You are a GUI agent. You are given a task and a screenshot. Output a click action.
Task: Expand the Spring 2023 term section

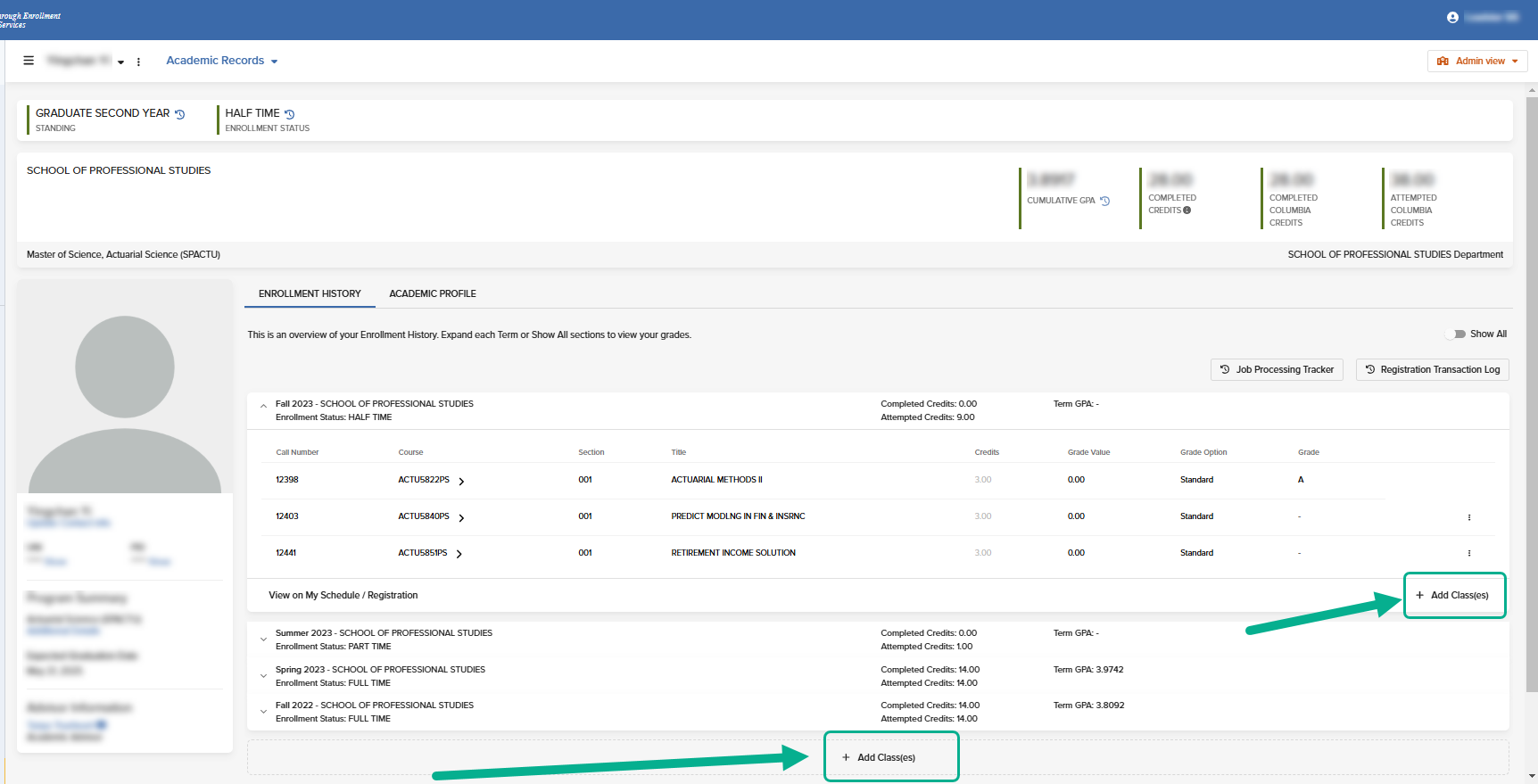(263, 675)
